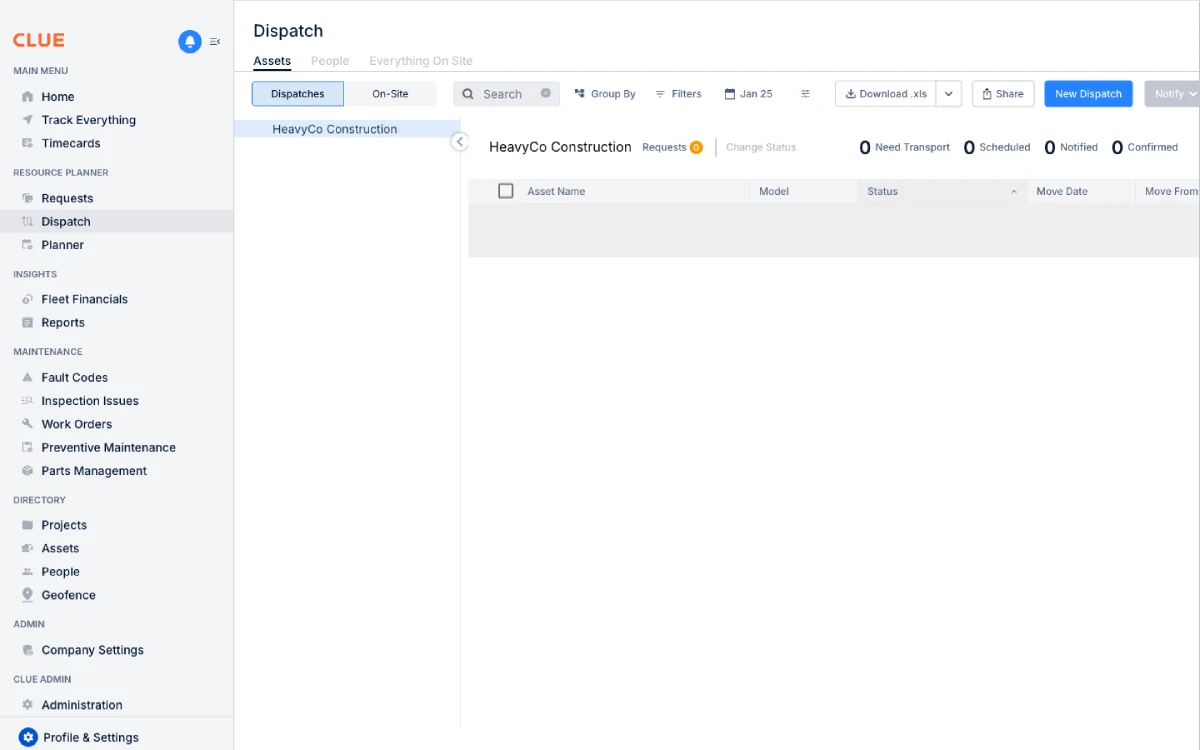Click the Administration gear icon

(28, 705)
